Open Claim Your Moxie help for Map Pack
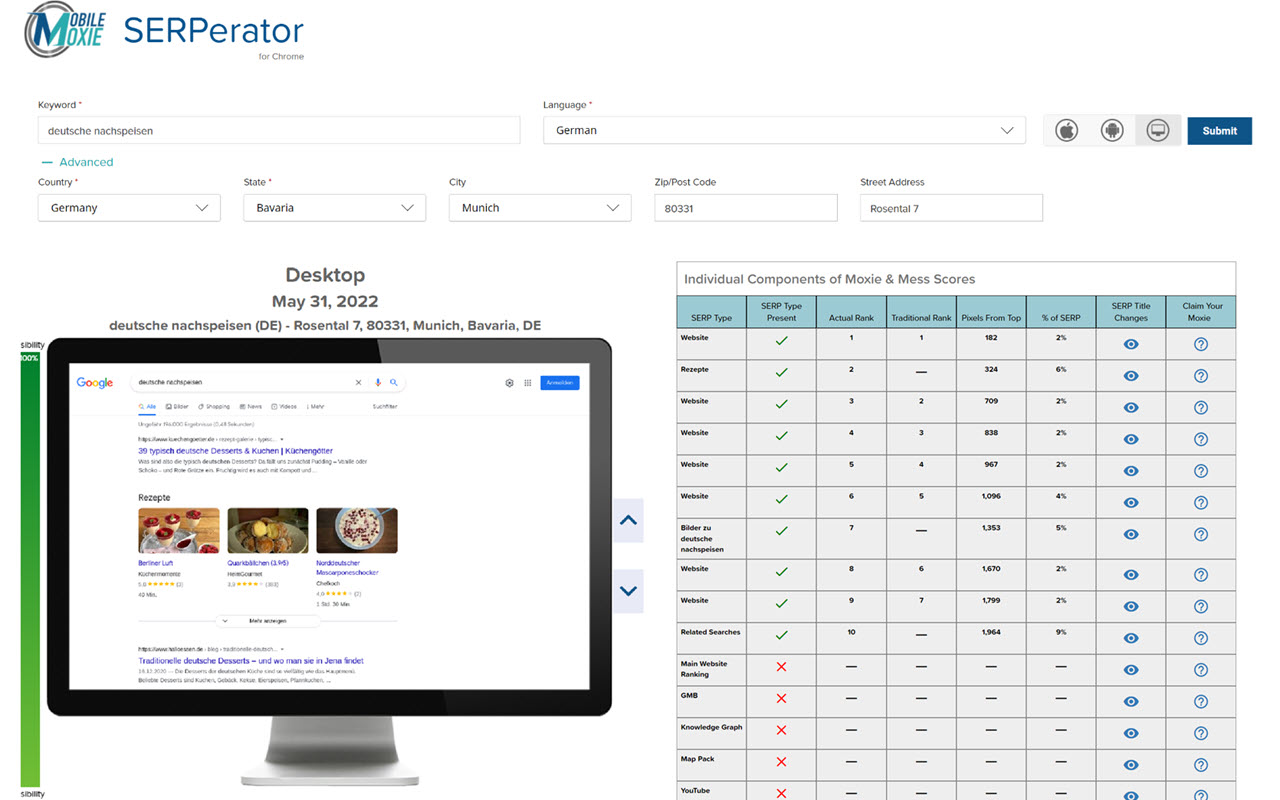This screenshot has height=800, width=1280. (1201, 765)
